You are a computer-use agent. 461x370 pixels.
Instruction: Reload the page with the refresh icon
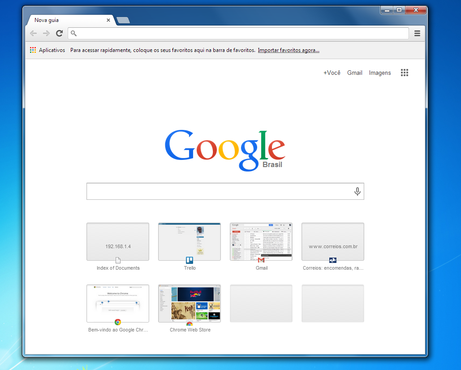tap(59, 33)
